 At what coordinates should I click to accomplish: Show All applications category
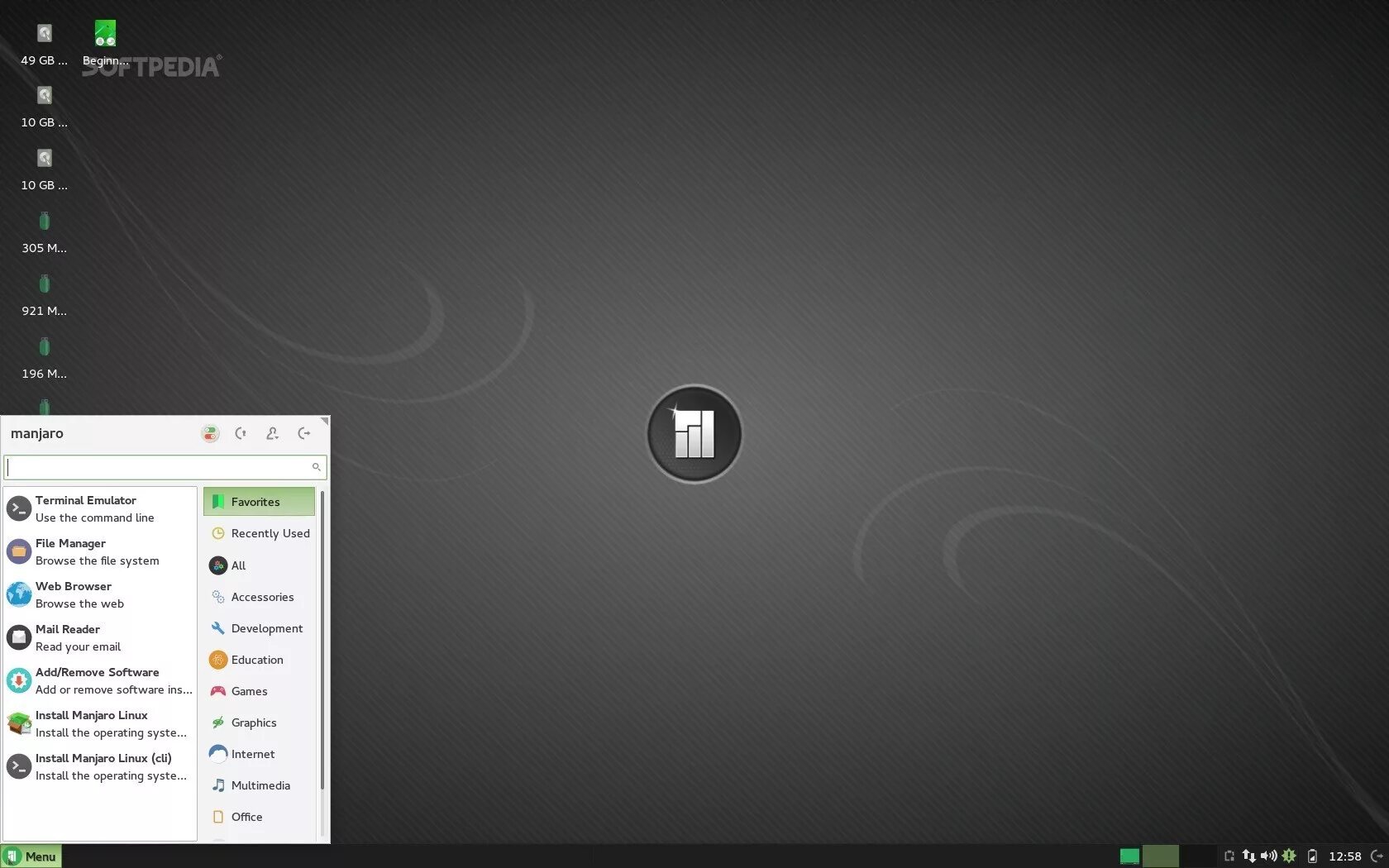tap(259, 565)
